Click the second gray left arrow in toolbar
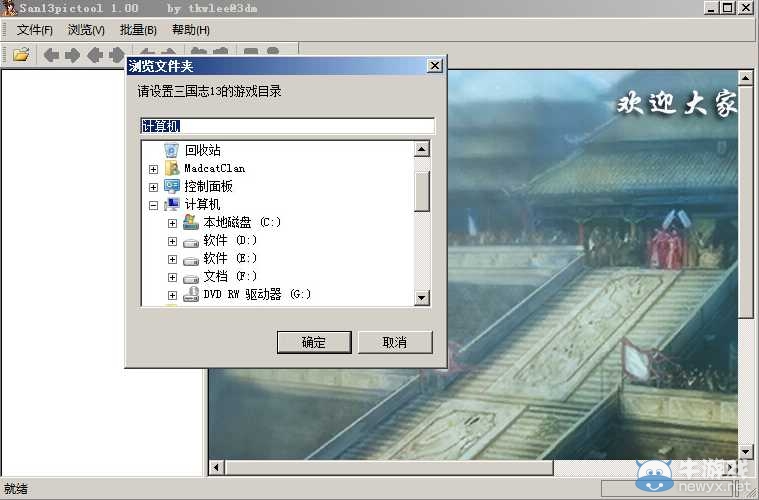 (x=95, y=55)
